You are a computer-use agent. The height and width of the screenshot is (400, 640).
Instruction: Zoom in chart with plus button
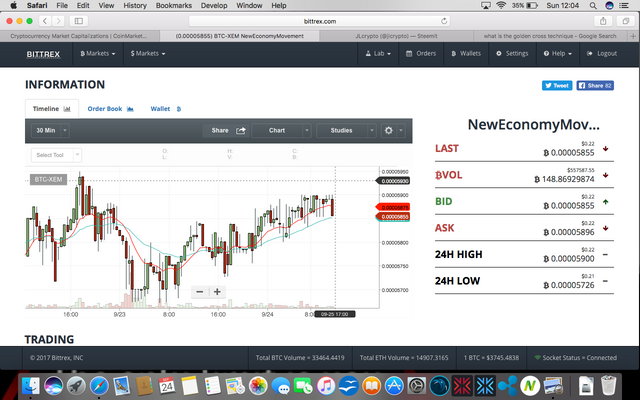pyautogui.click(x=217, y=292)
